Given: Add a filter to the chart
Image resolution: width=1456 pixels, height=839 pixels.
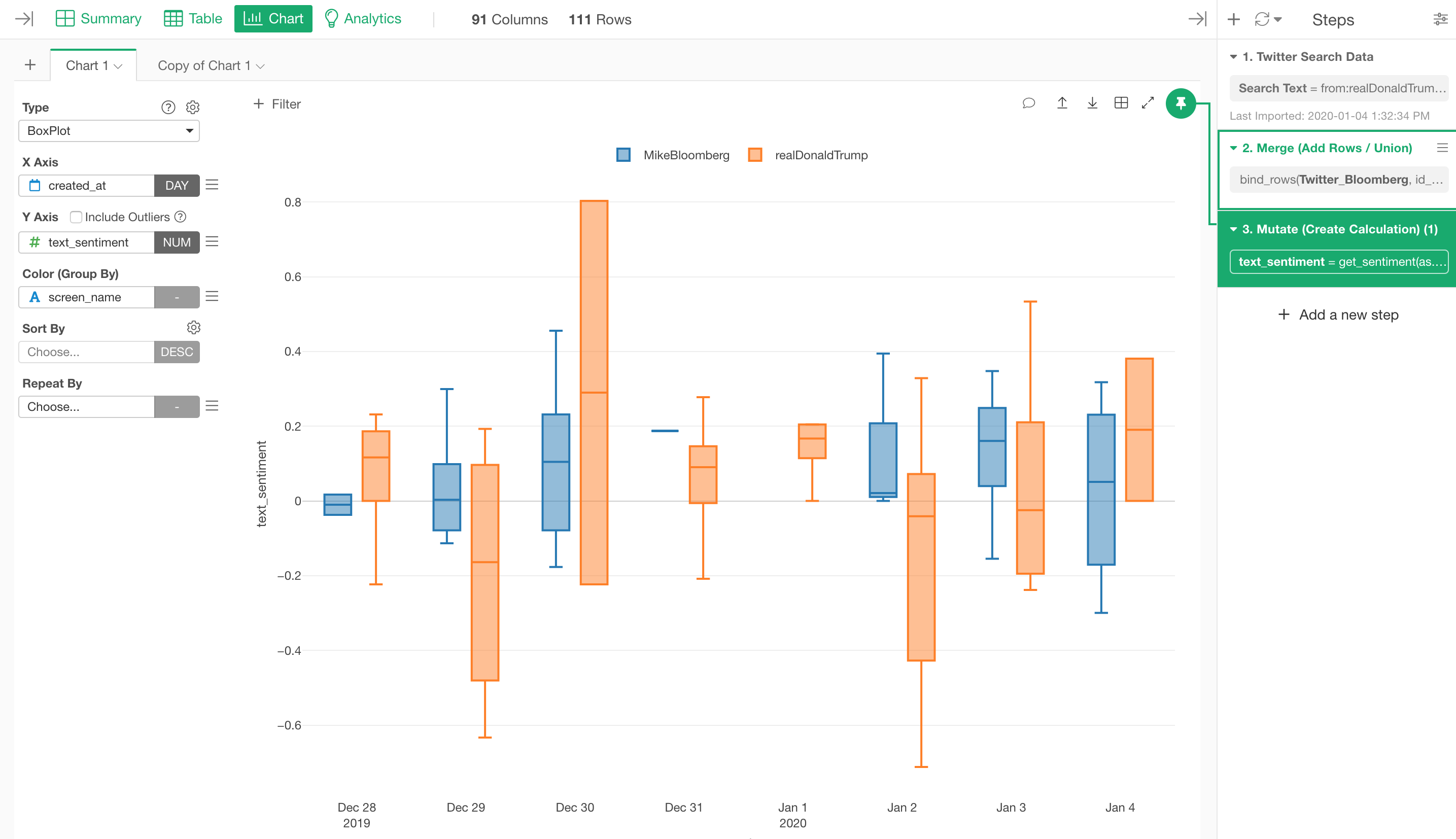Looking at the screenshot, I should tap(276, 104).
